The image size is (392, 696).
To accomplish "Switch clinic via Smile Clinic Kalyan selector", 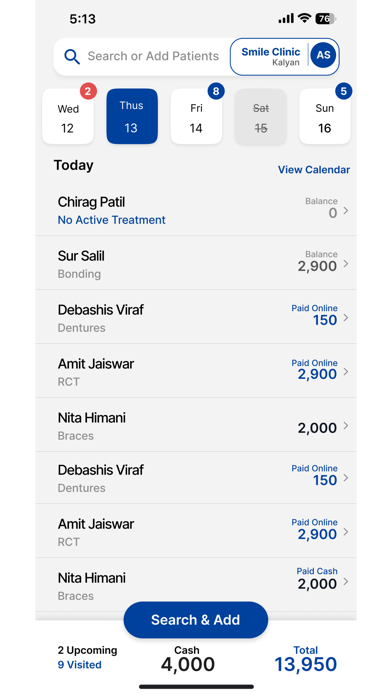I will point(270,56).
